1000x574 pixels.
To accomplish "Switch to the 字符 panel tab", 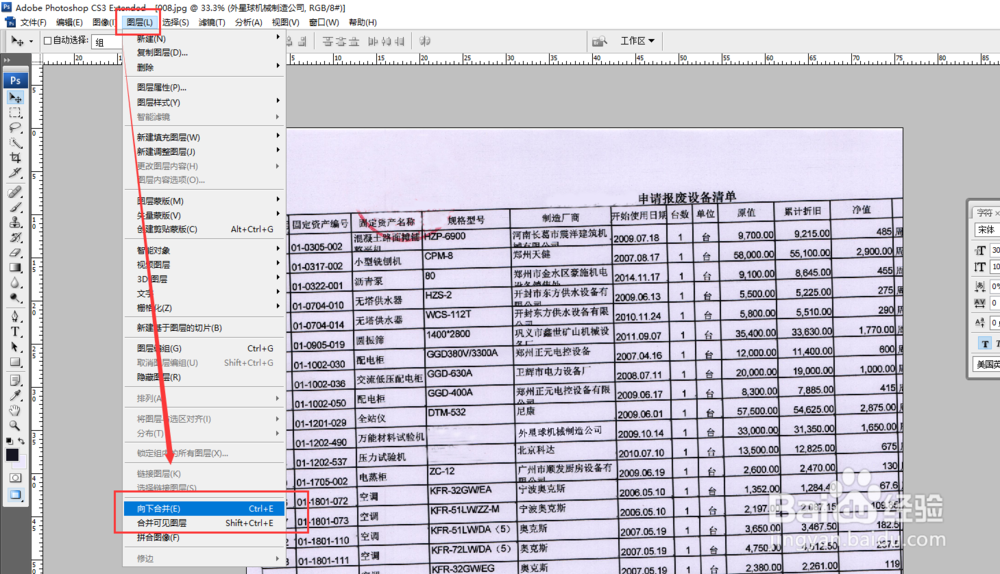I will coord(985,212).
